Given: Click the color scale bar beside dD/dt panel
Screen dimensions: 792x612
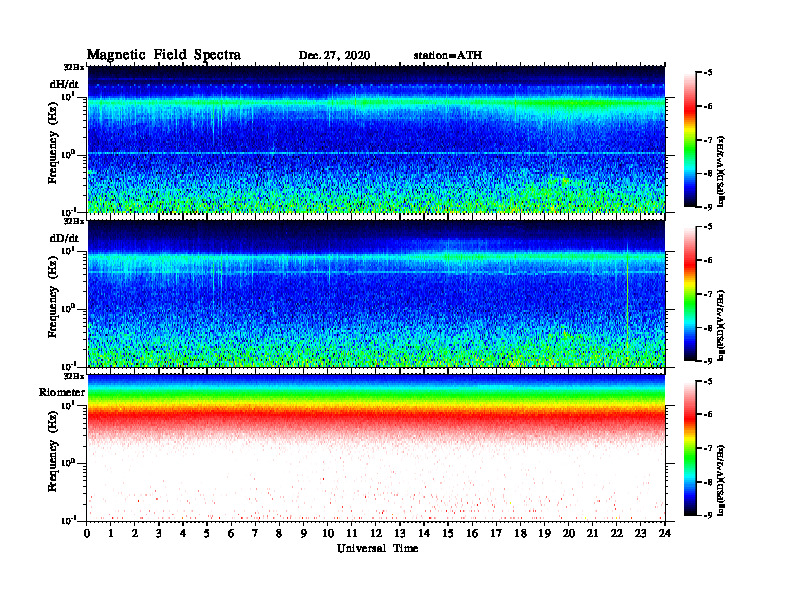Looking at the screenshot, I should pyautogui.click(x=690, y=294).
